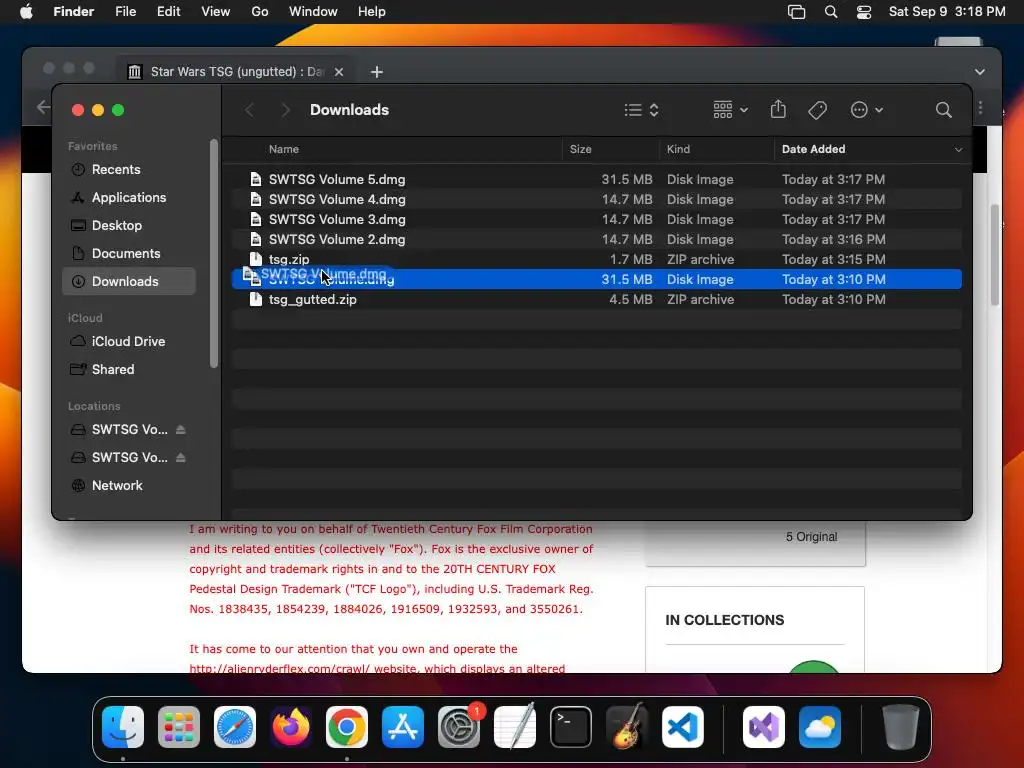This screenshot has width=1024, height=768.
Task: Open Control Center in menu bar
Action: coord(863,12)
